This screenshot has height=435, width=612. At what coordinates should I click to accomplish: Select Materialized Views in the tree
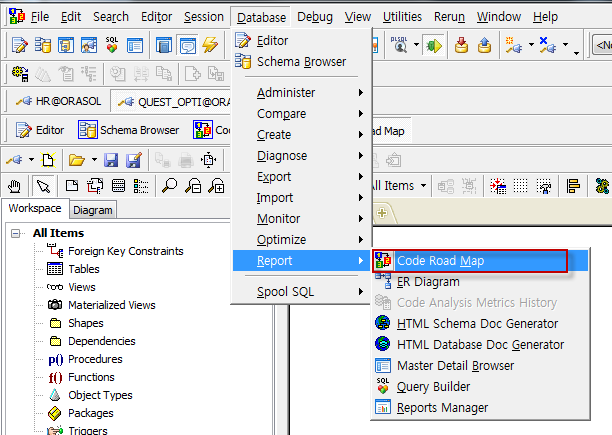click(111, 305)
